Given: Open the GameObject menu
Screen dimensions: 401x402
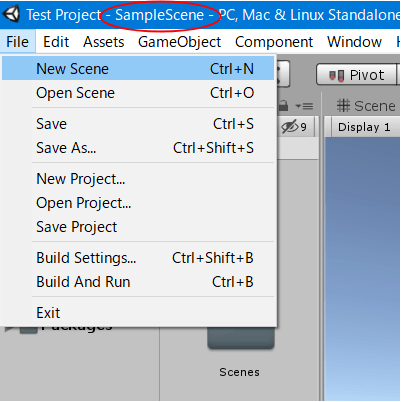Looking at the screenshot, I should pyautogui.click(x=179, y=42).
